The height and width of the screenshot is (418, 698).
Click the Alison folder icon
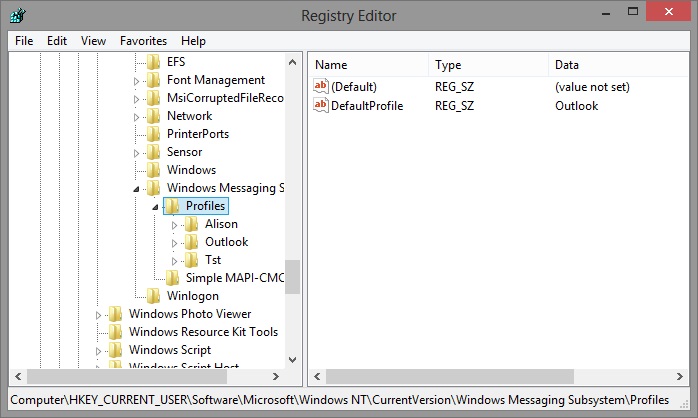[191, 224]
